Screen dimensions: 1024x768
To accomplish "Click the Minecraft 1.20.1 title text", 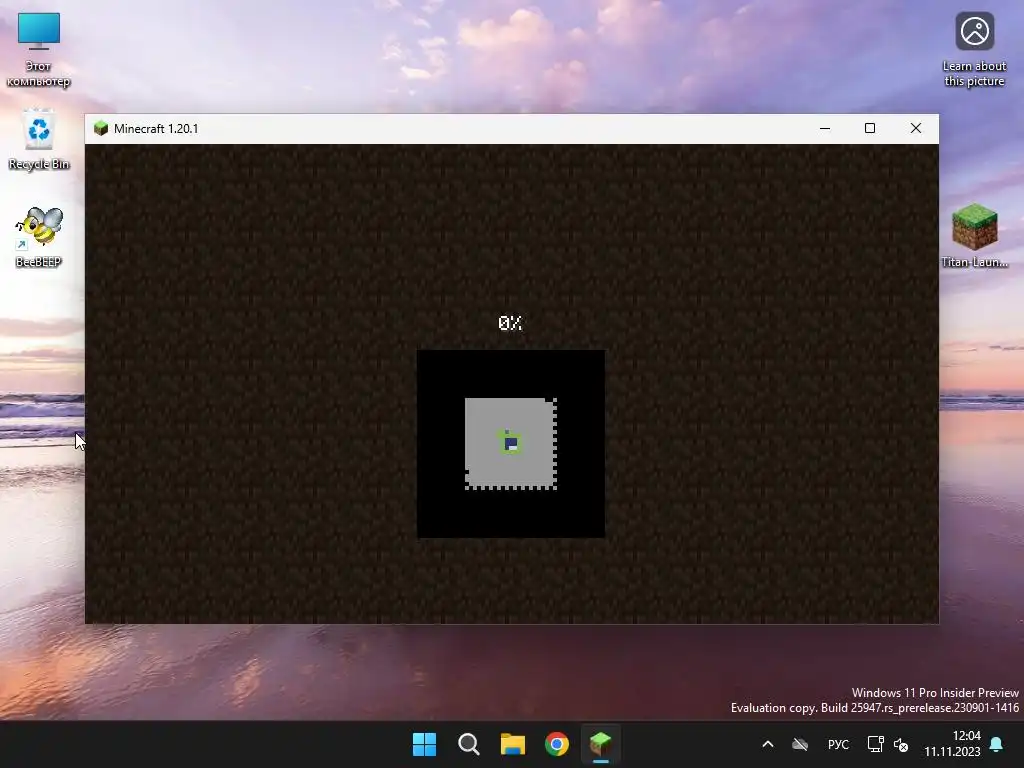I will tap(156, 129).
